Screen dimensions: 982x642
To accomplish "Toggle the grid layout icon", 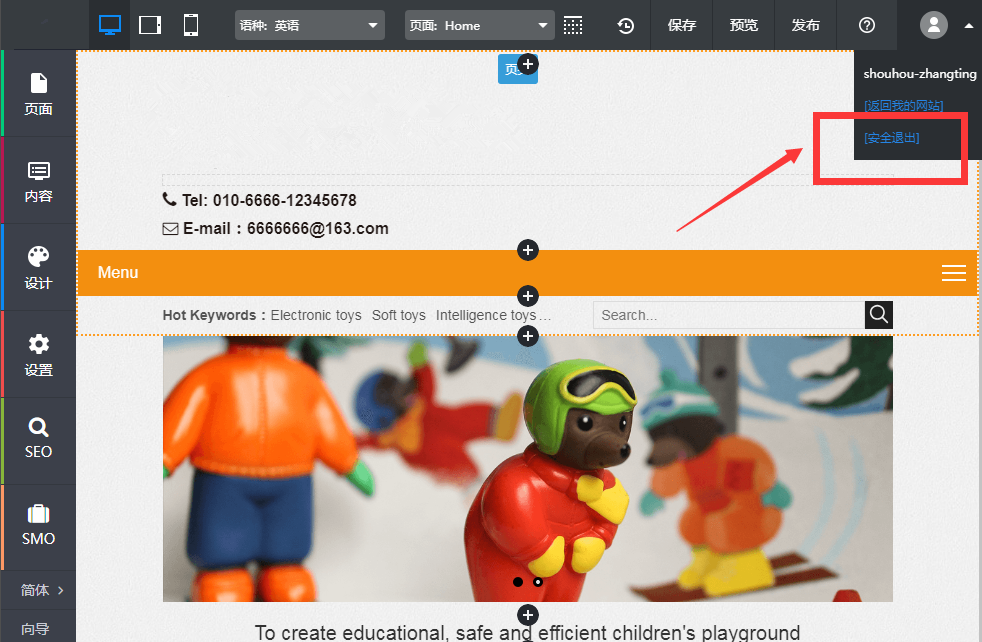I will coord(573,25).
